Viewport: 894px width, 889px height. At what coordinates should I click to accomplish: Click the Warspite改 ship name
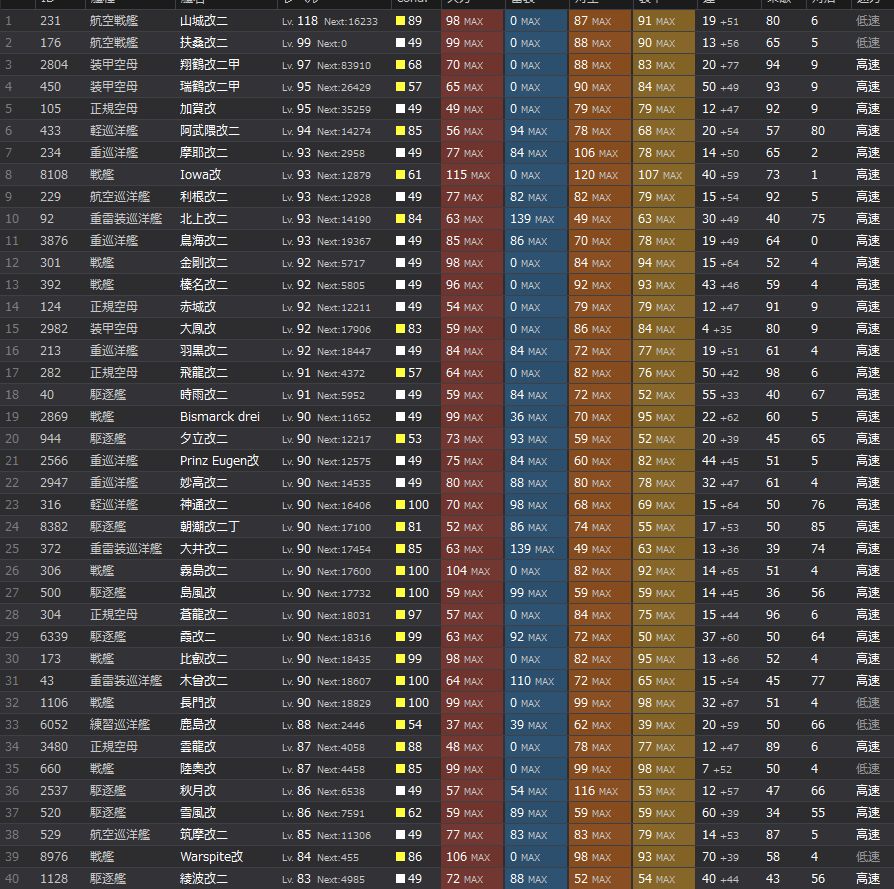[x=212, y=856]
